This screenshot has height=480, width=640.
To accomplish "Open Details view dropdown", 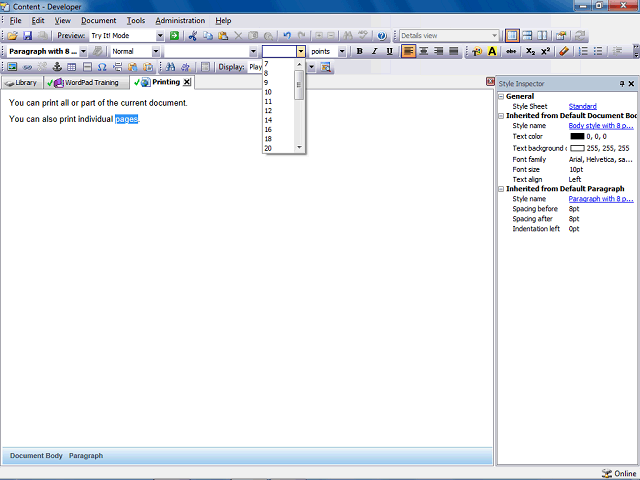I will pos(494,36).
